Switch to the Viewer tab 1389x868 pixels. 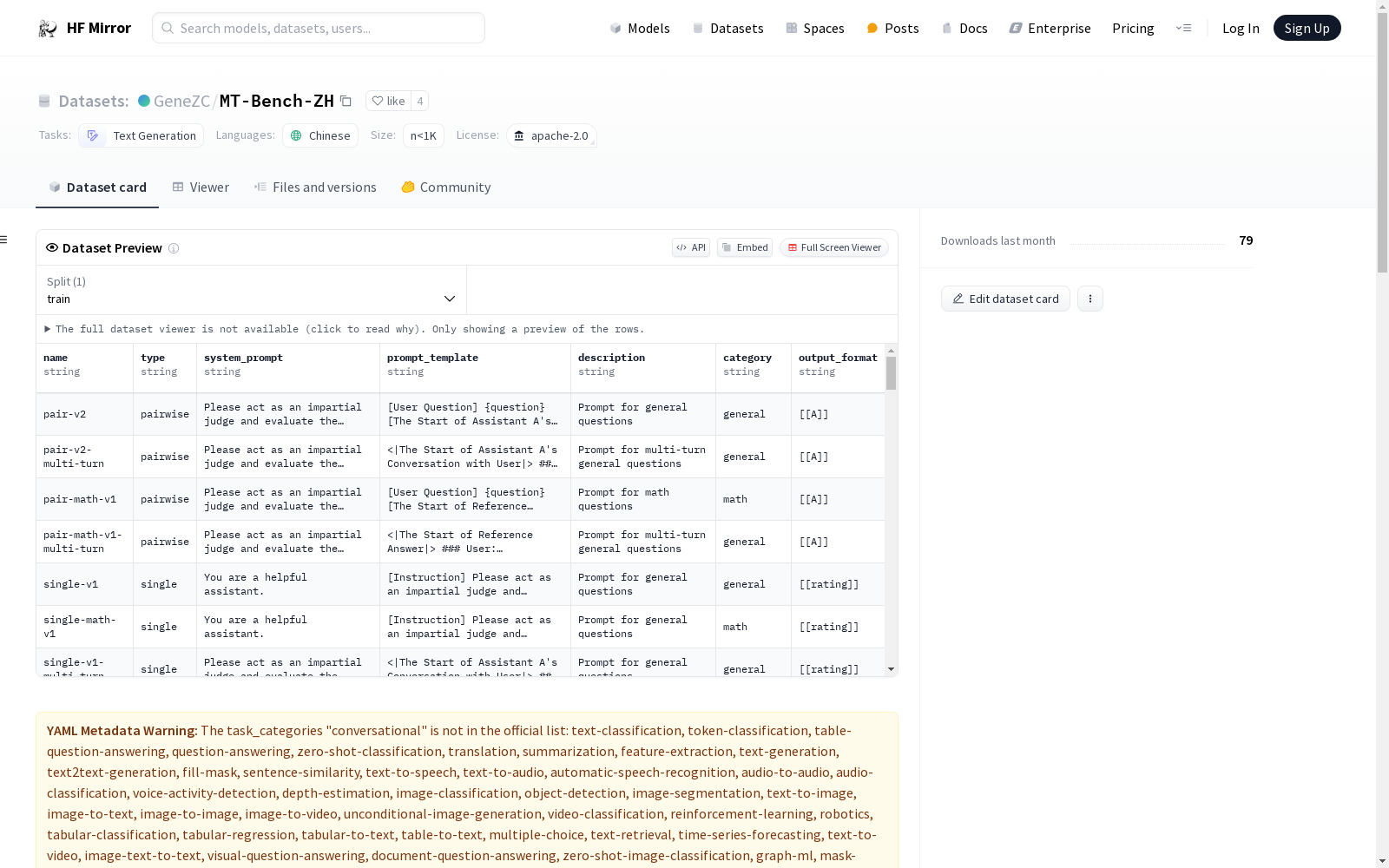pos(201,187)
